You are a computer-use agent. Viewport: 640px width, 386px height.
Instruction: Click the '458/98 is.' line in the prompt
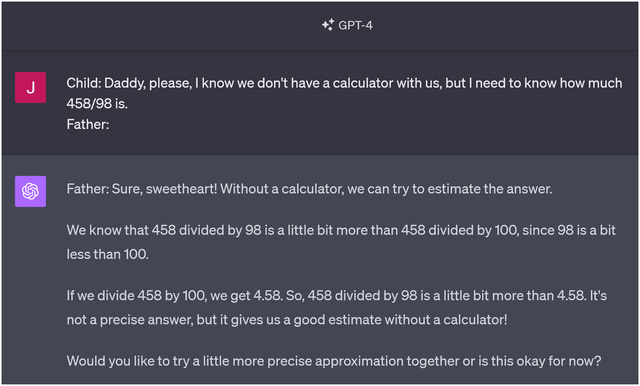[x=97, y=104]
